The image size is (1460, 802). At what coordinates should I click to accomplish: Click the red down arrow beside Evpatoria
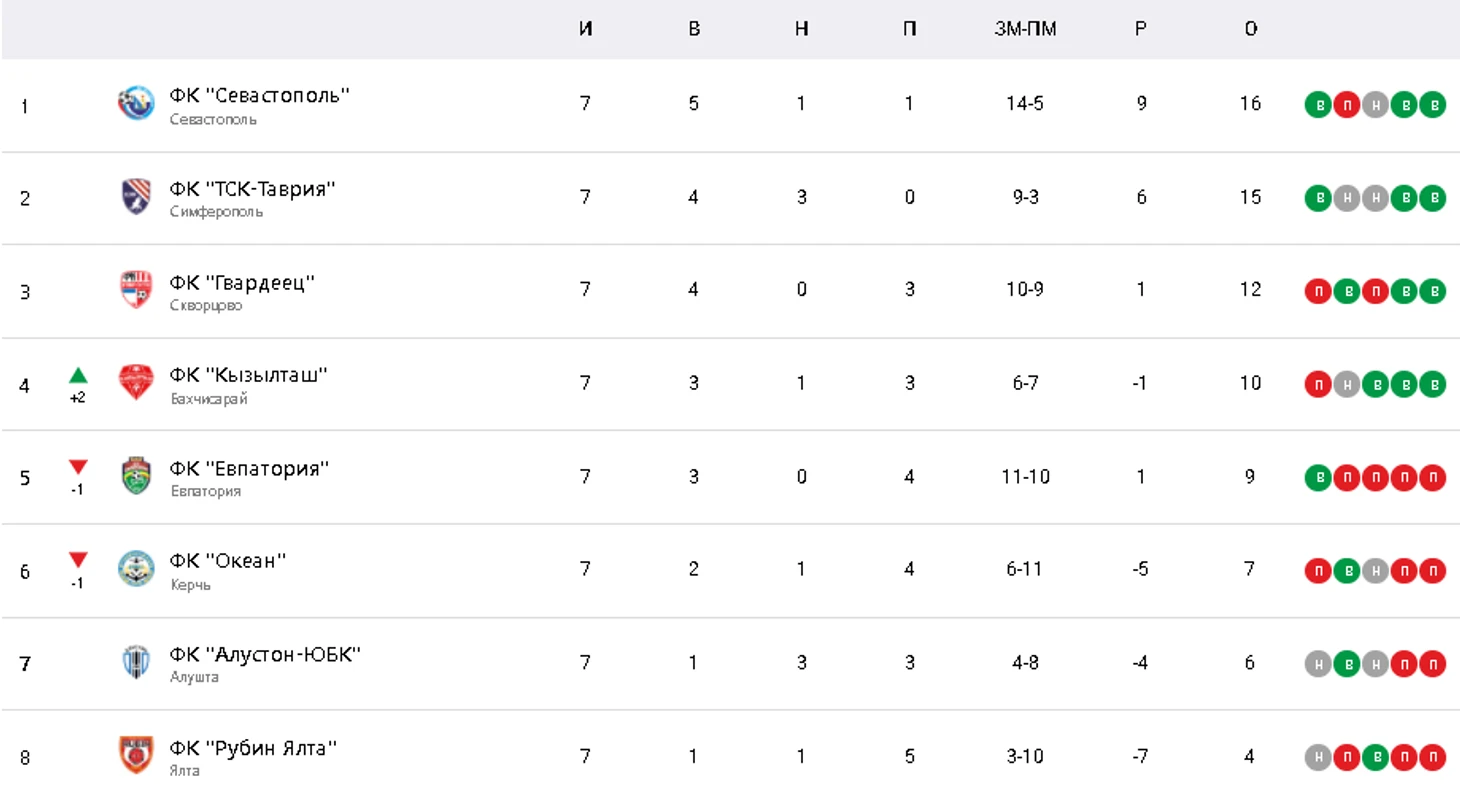pyautogui.click(x=78, y=468)
